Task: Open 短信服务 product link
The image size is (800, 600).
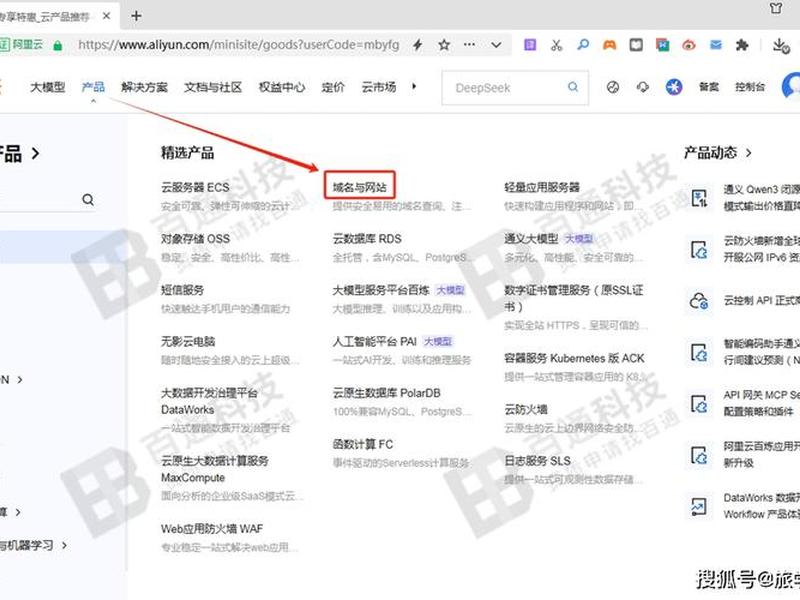Action: (183, 290)
